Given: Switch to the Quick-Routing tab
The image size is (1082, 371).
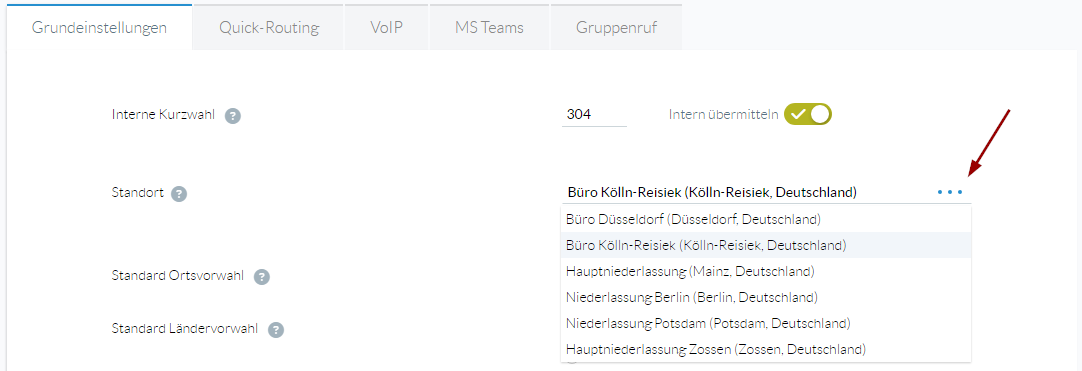Looking at the screenshot, I should click(268, 28).
